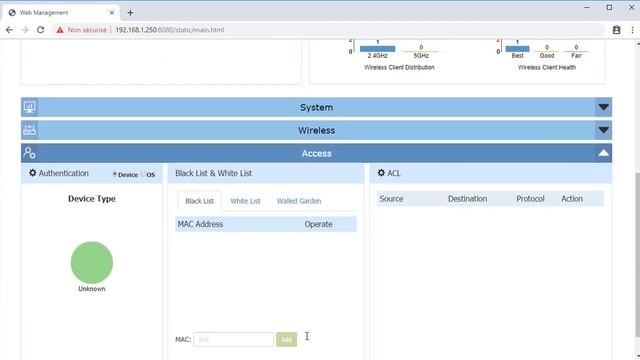Select the OS radio button
This screenshot has width=640, height=360.
143,174
